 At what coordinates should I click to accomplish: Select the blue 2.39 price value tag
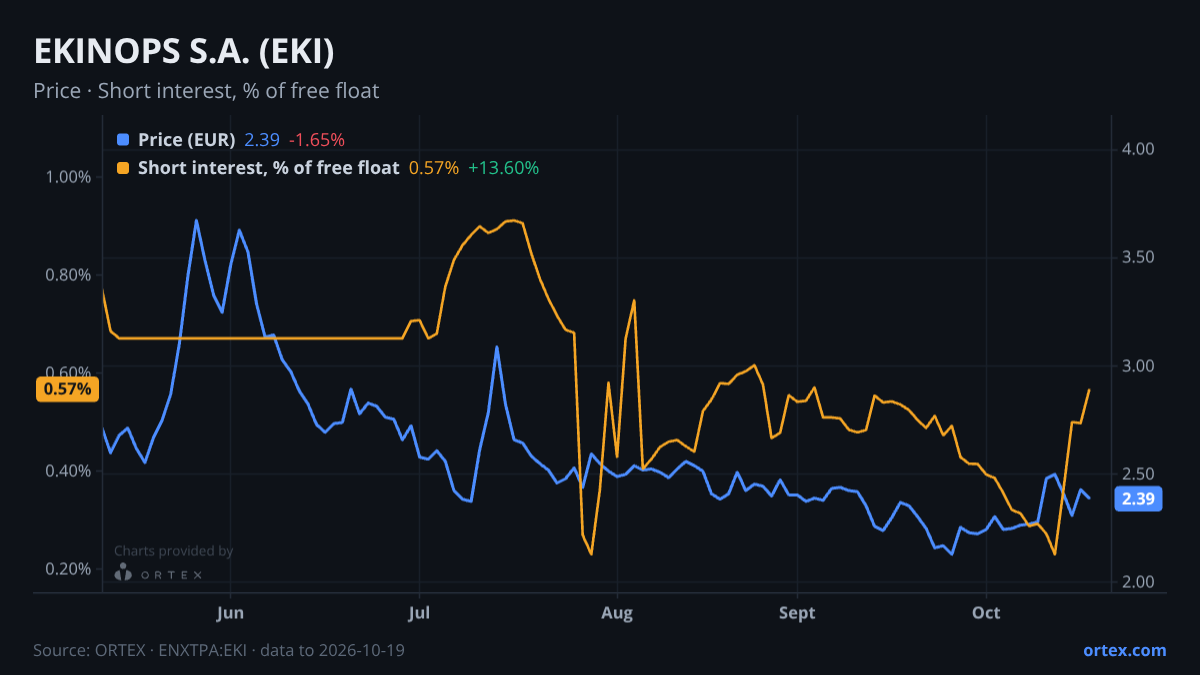pyautogui.click(x=1138, y=499)
